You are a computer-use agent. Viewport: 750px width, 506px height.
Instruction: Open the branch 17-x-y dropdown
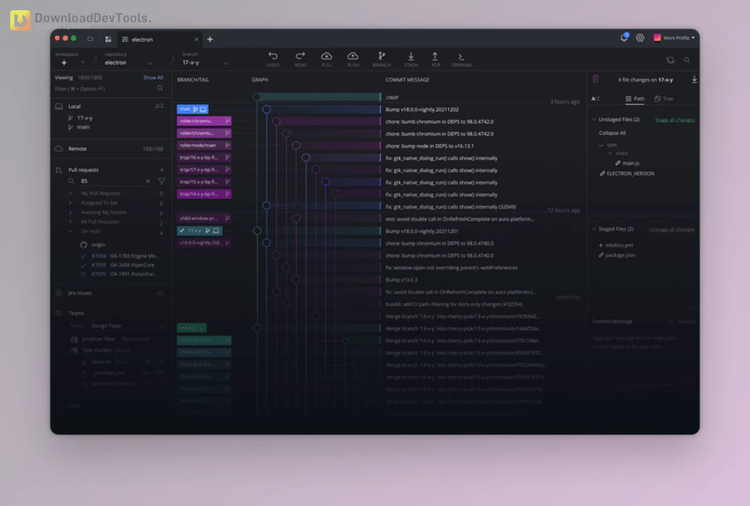[226, 63]
